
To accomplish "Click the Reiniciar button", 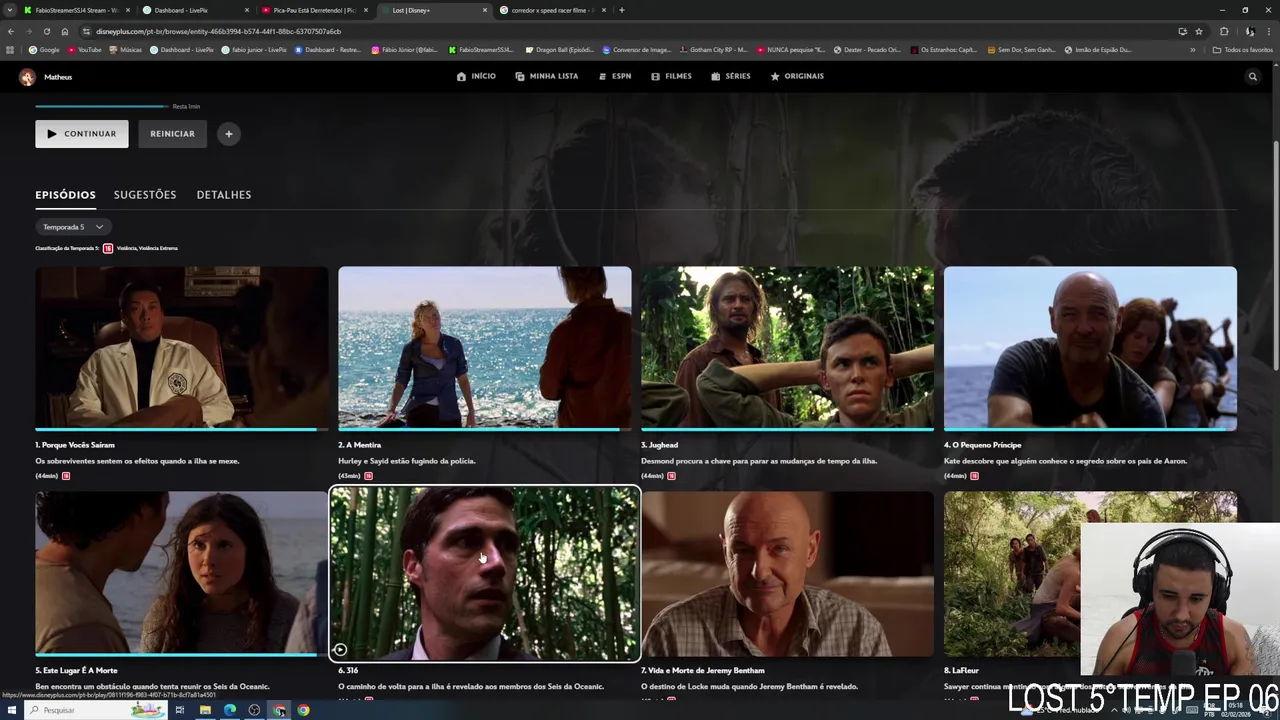I will tap(173, 134).
